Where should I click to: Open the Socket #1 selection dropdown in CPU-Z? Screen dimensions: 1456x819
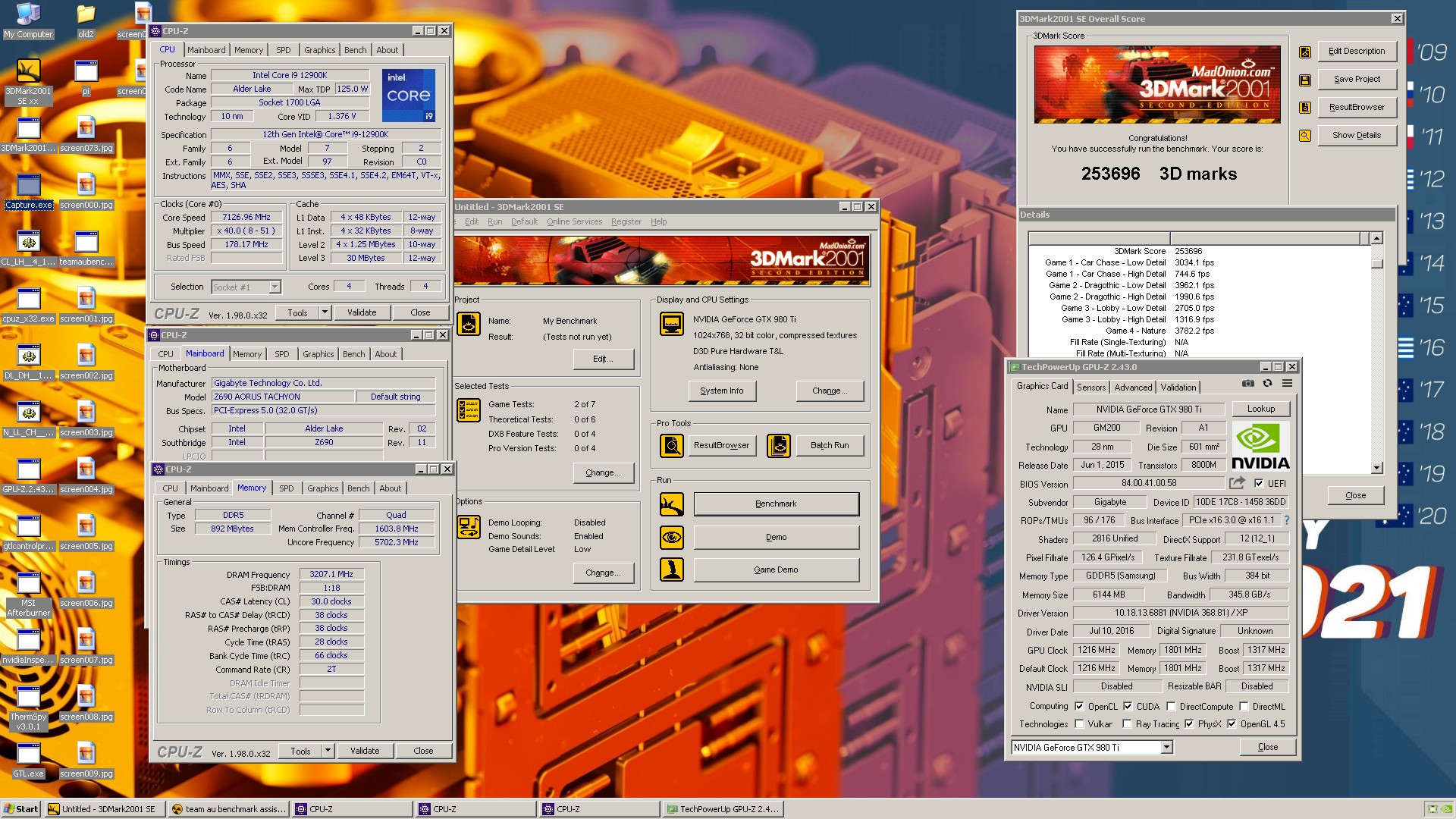click(275, 287)
